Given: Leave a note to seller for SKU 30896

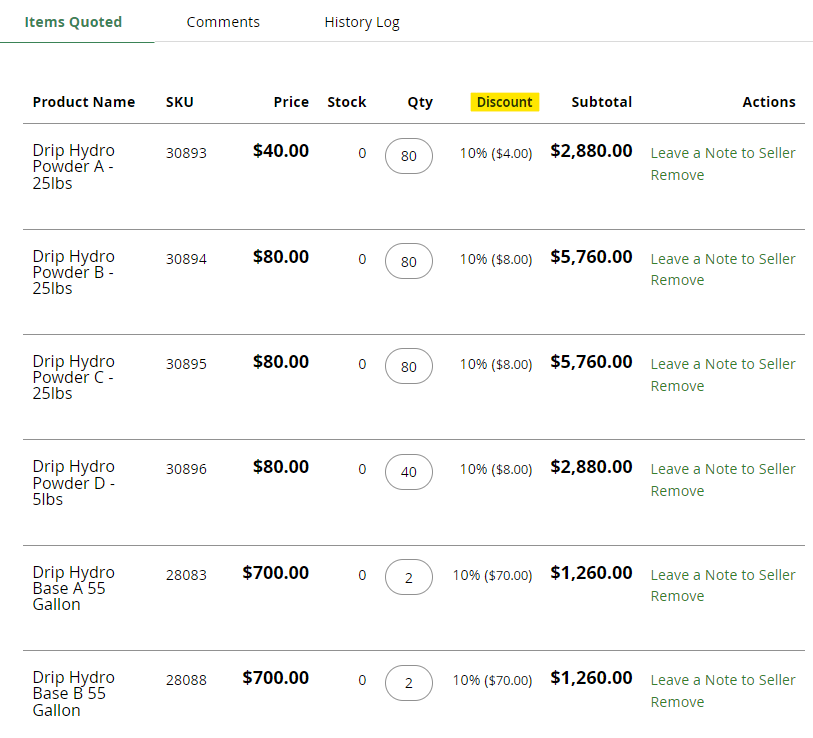Looking at the screenshot, I should click(723, 469).
